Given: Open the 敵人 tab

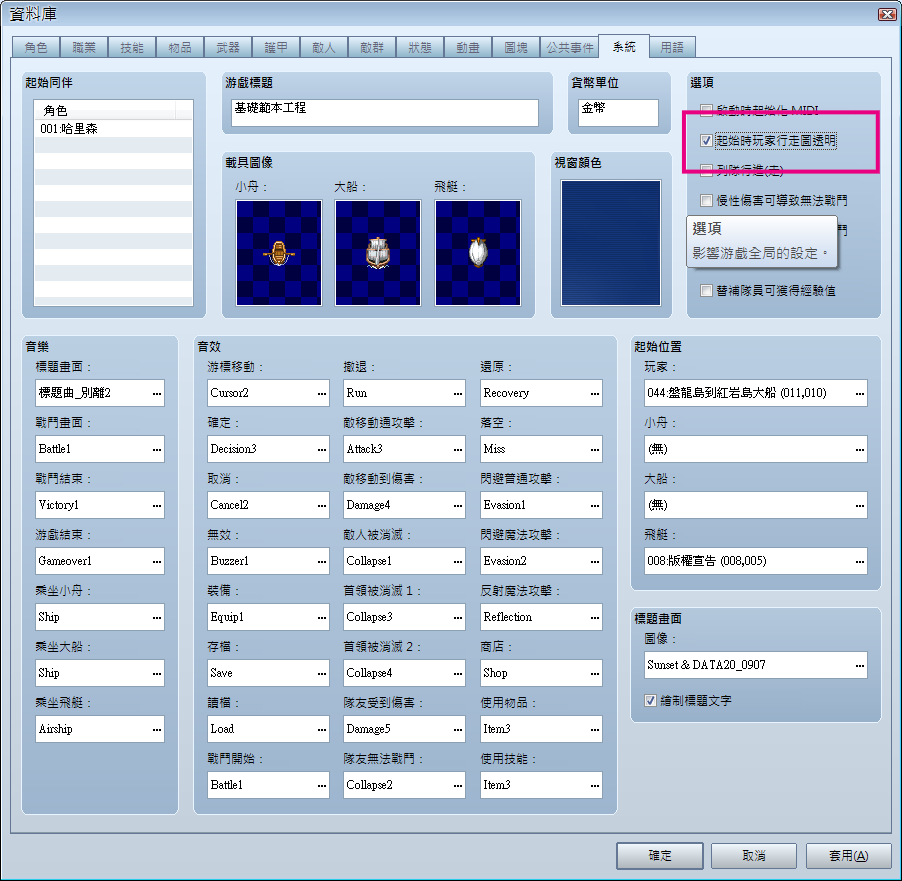Looking at the screenshot, I should coord(324,47).
